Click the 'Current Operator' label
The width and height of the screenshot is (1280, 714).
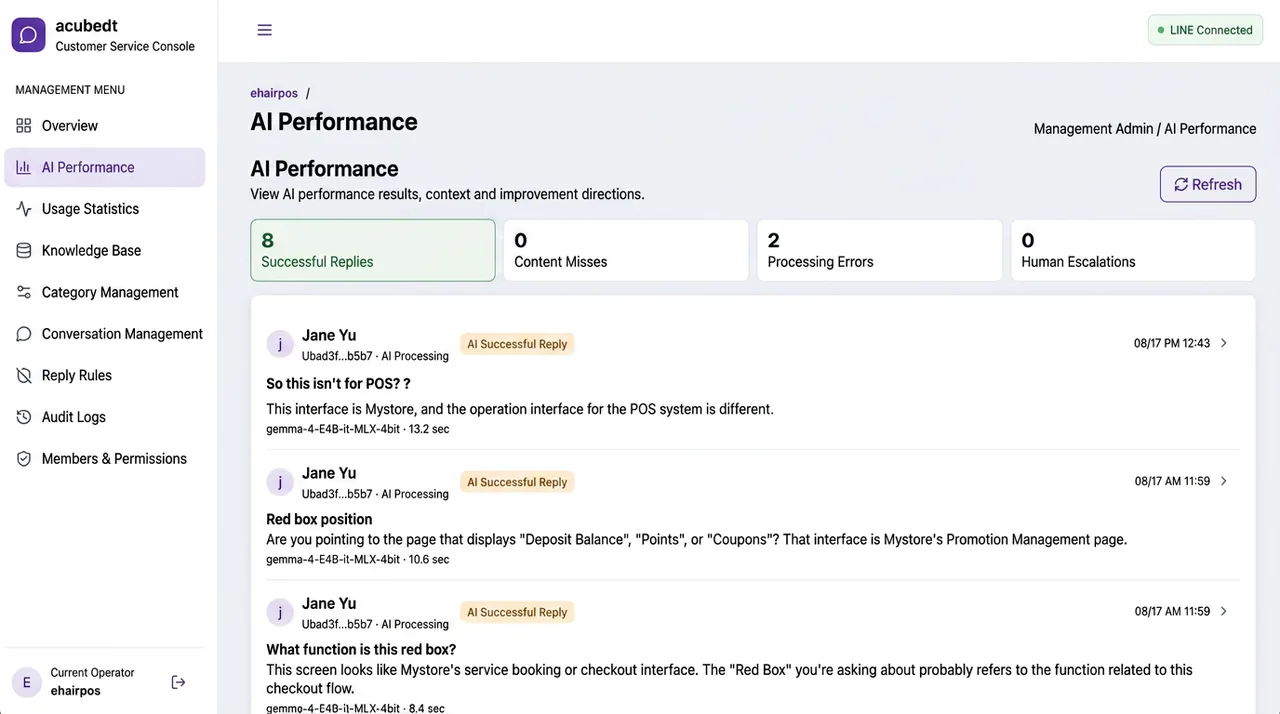click(x=92, y=673)
